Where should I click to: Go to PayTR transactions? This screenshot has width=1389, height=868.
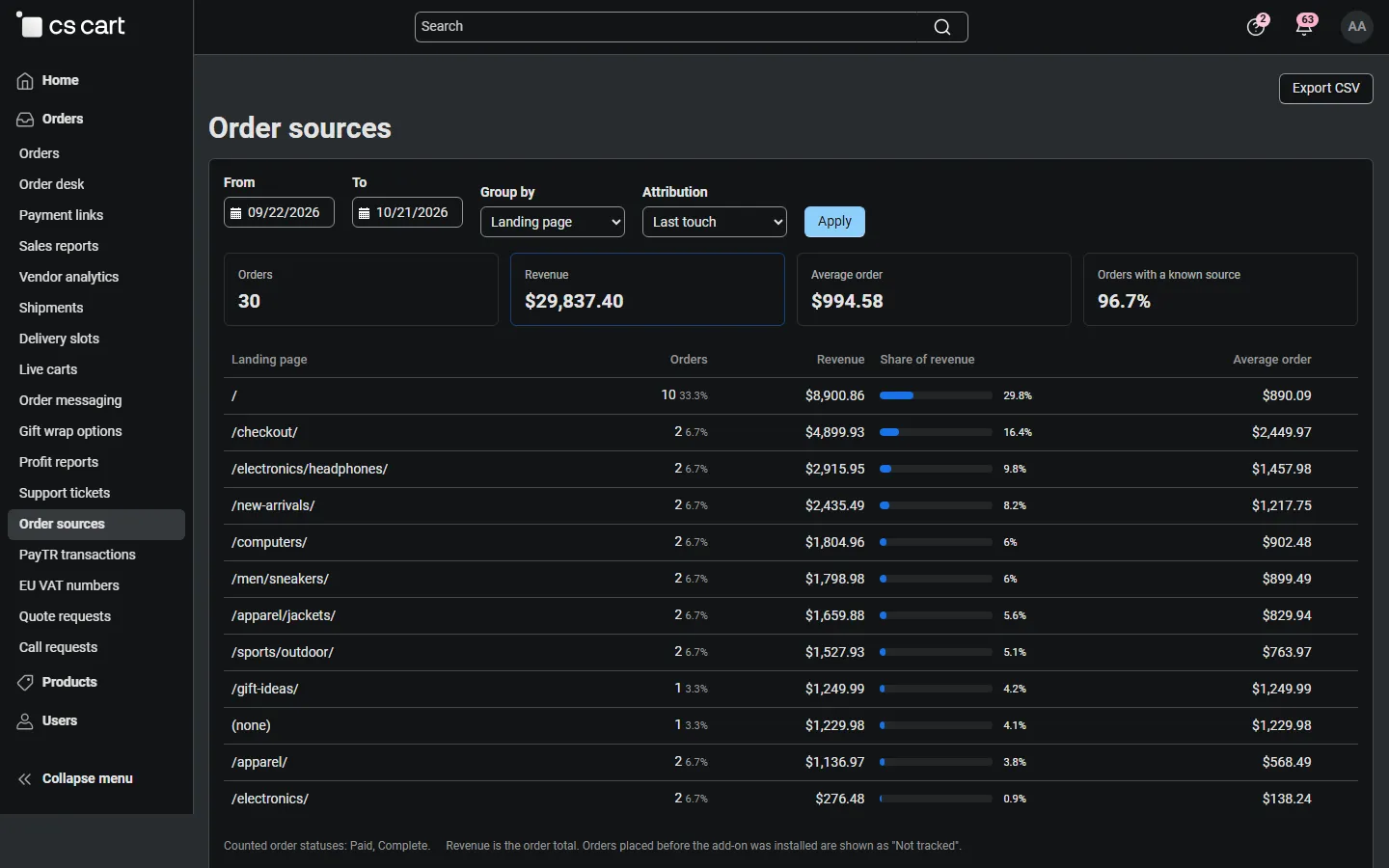coord(77,555)
